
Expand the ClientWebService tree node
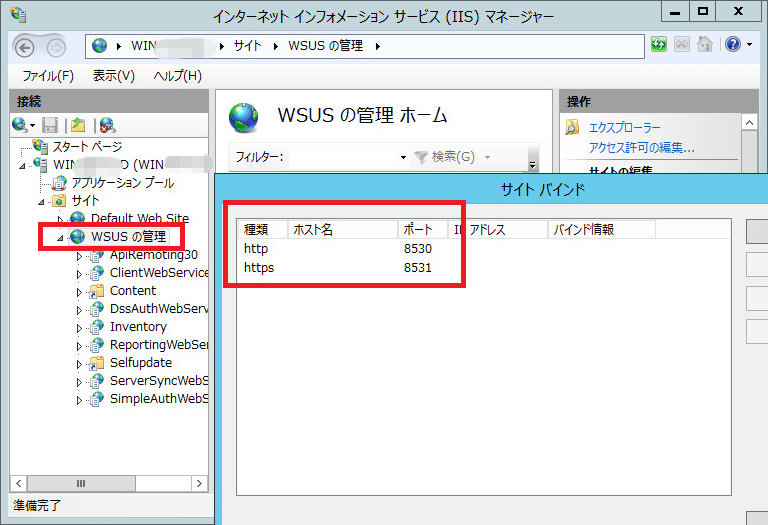[79, 274]
